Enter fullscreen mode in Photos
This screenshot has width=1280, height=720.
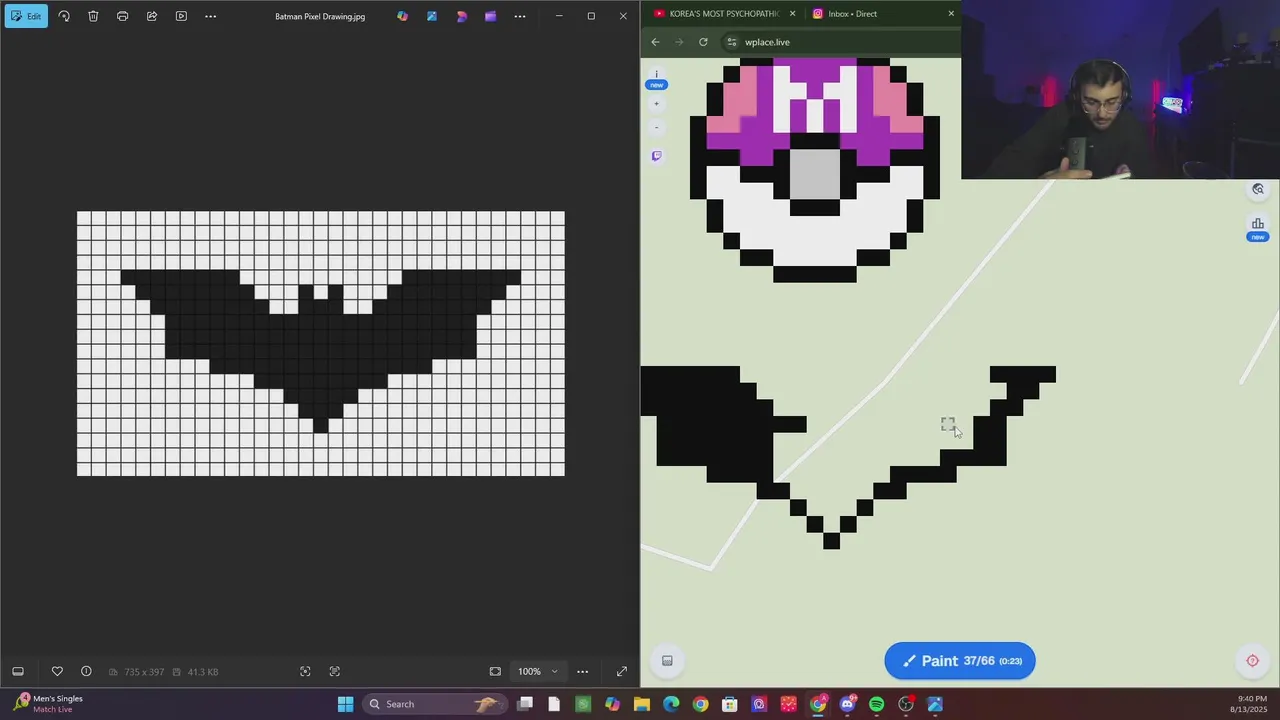pos(621,671)
